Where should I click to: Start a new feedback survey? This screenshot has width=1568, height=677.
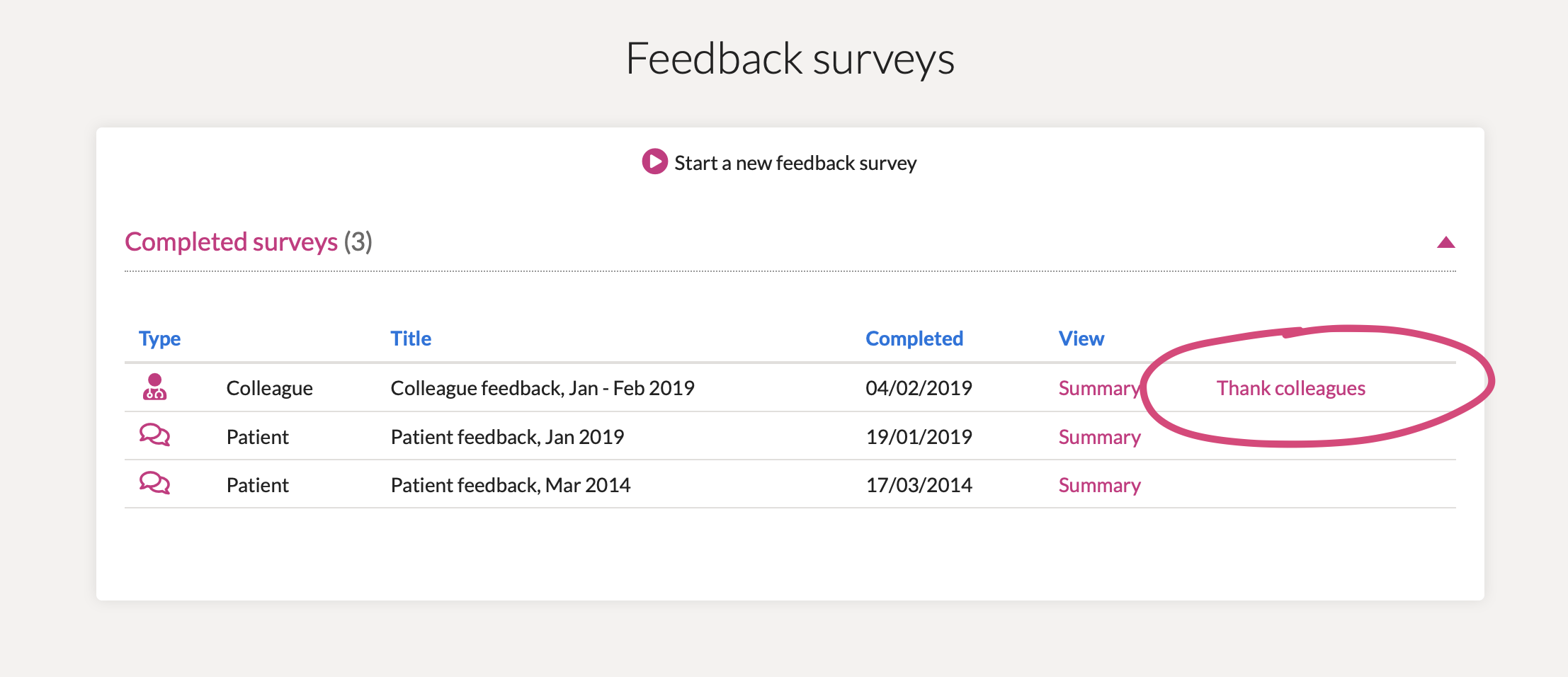795,163
